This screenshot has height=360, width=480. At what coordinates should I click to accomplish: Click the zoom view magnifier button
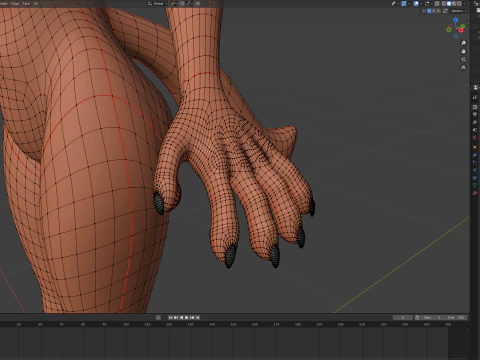coord(463,43)
